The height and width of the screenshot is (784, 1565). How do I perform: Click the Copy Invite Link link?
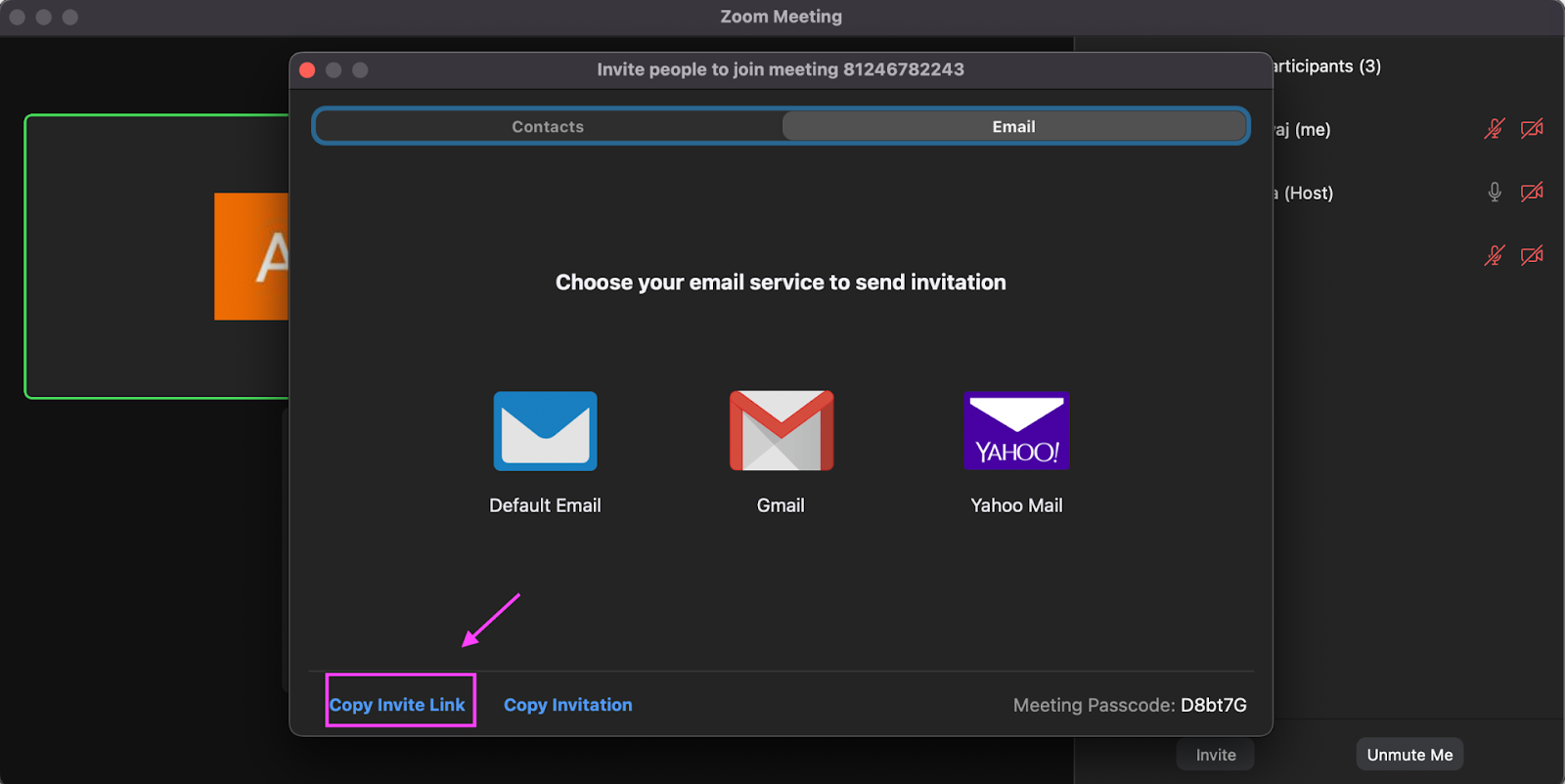tap(397, 705)
